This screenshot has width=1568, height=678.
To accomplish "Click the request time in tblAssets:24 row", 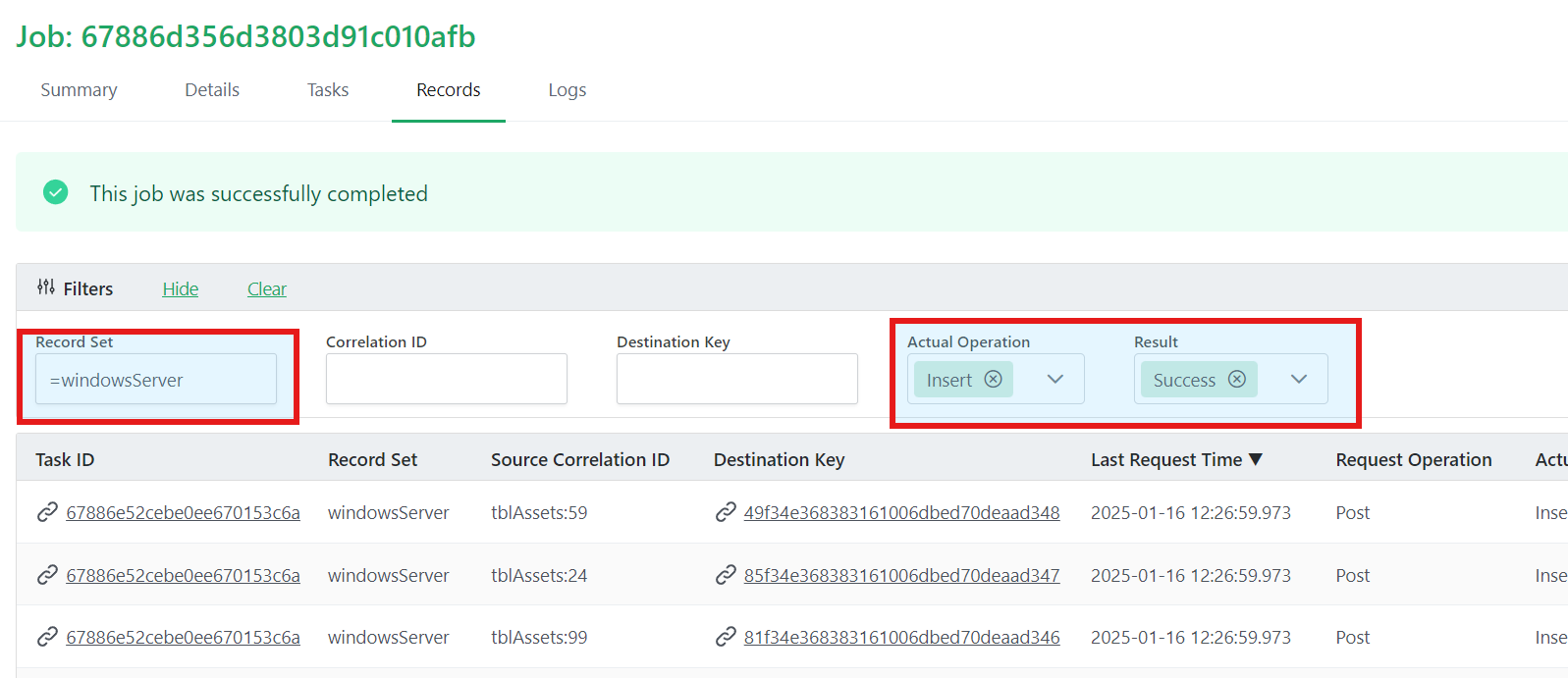I will [x=1191, y=575].
